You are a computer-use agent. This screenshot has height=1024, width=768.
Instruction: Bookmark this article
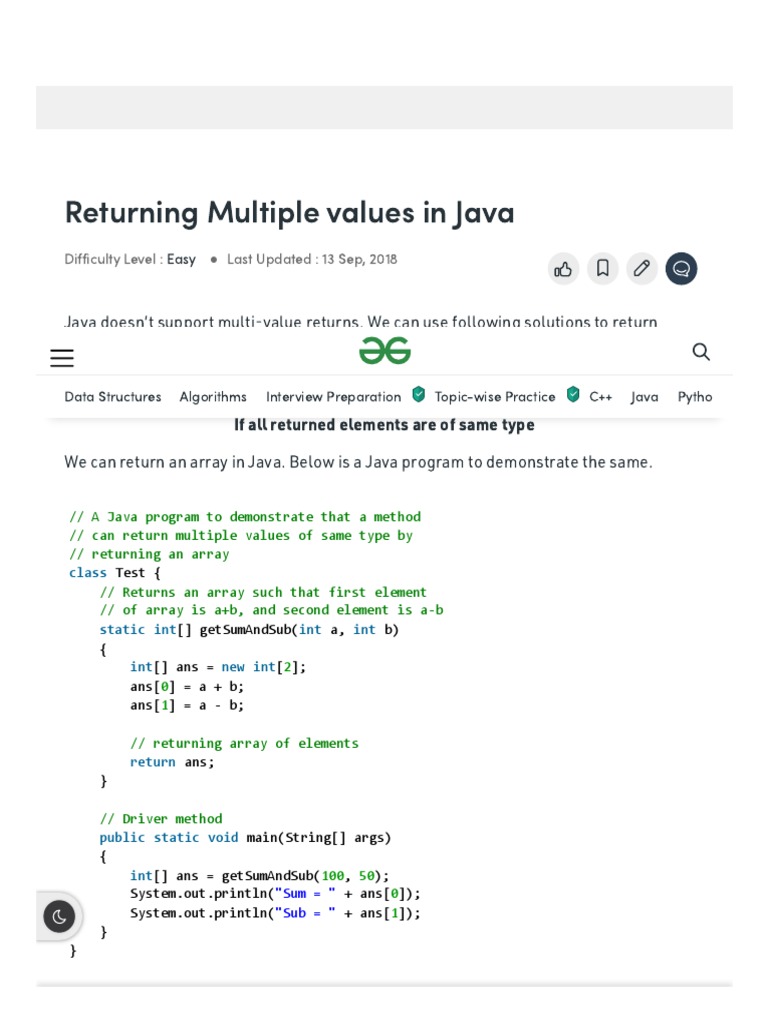click(603, 268)
